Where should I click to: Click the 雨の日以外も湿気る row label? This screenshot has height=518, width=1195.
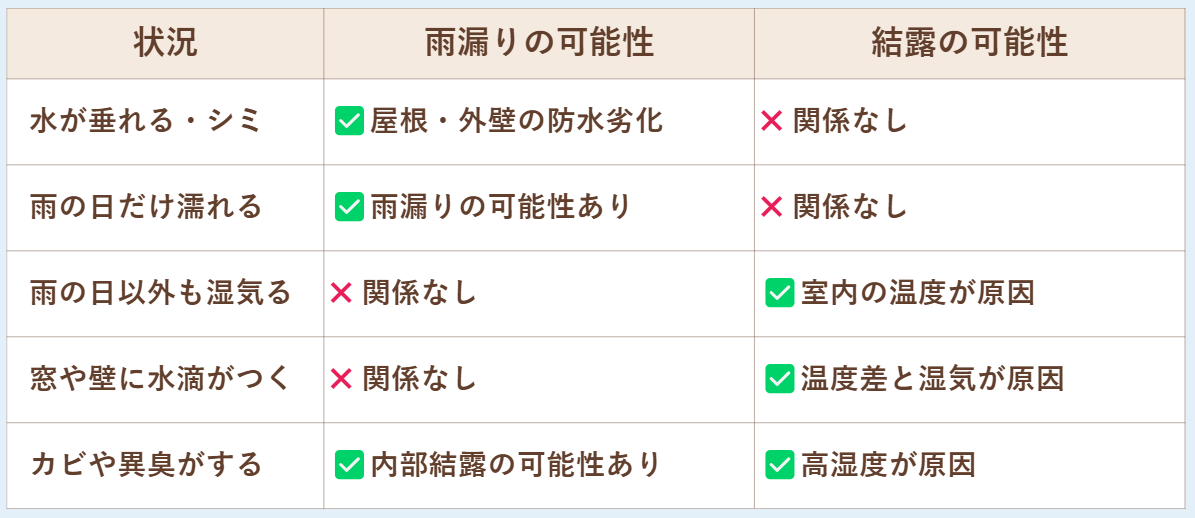tap(161, 294)
